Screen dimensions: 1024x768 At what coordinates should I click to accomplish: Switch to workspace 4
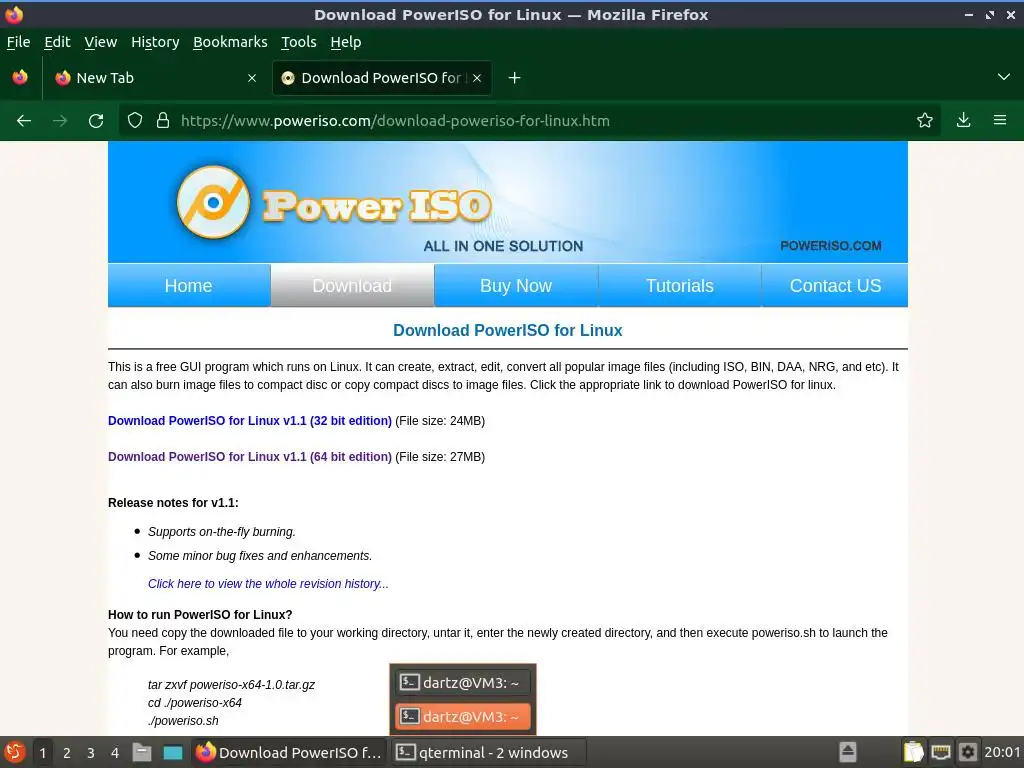(x=115, y=753)
